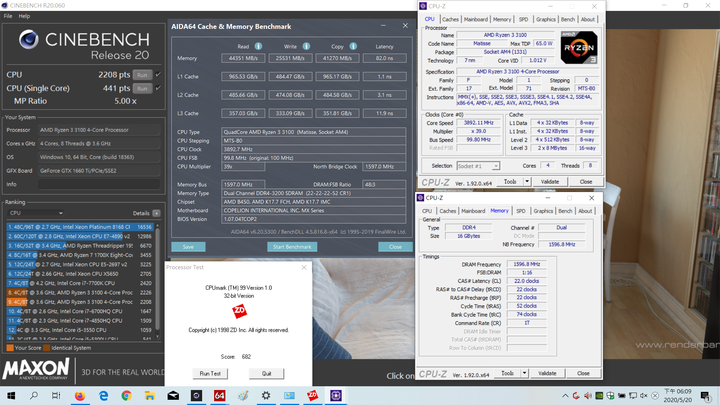The image size is (720, 405).
Task: Open taskbar Search
Action: click(34, 395)
